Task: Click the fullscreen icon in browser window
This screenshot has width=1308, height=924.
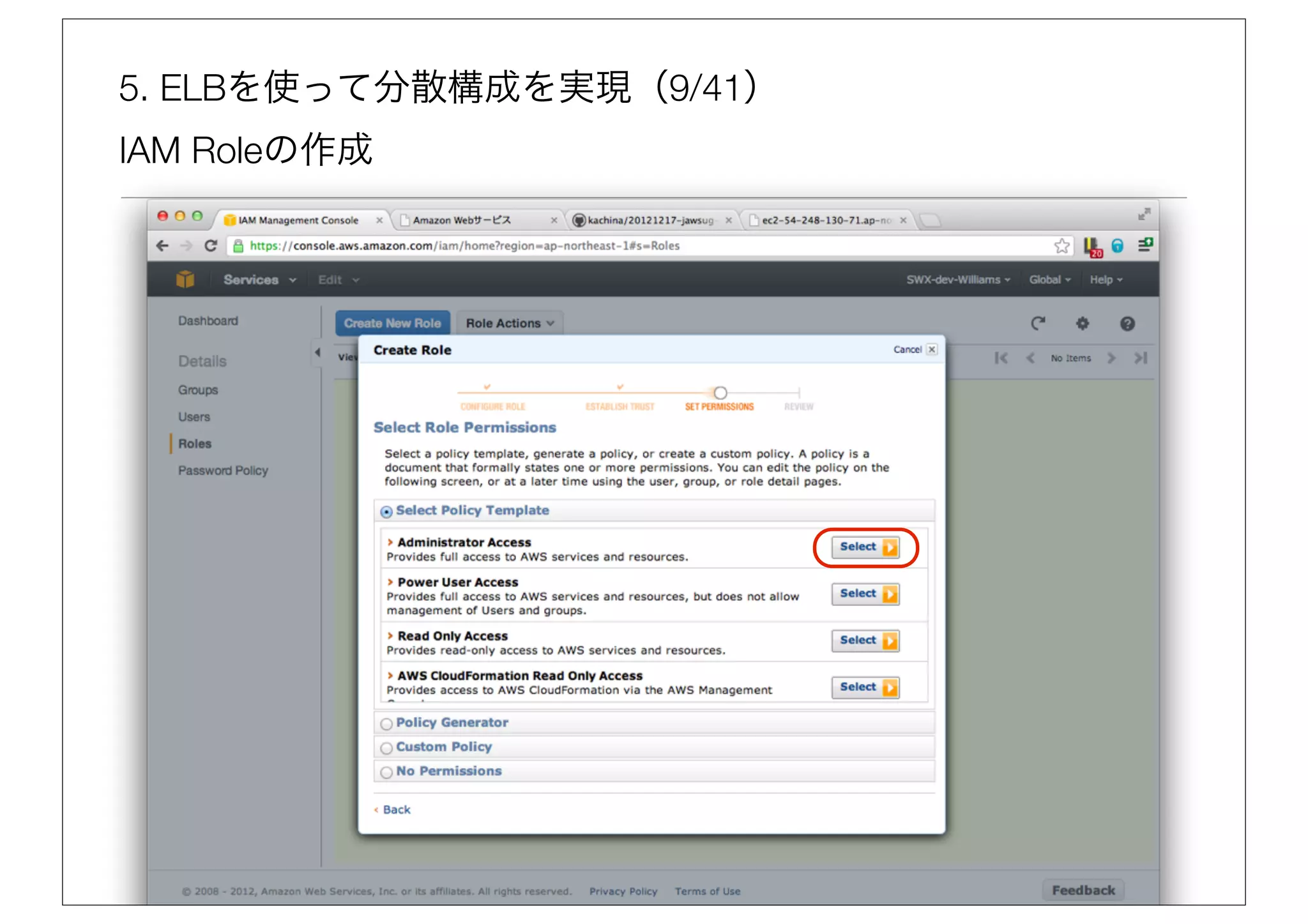Action: pyautogui.click(x=1144, y=214)
